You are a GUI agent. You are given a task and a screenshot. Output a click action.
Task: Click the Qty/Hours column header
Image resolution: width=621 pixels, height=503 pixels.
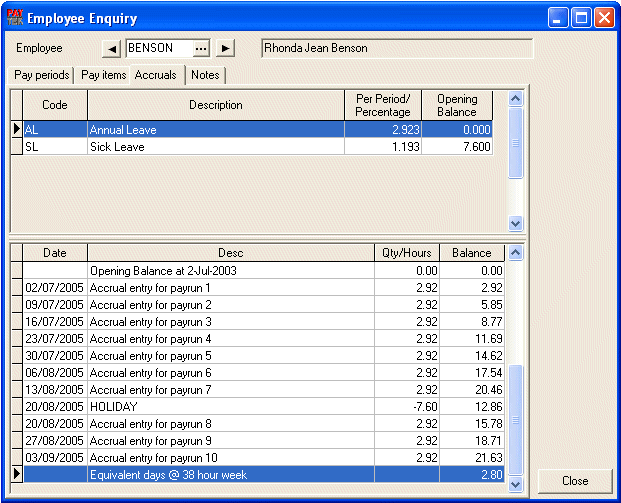click(x=407, y=253)
